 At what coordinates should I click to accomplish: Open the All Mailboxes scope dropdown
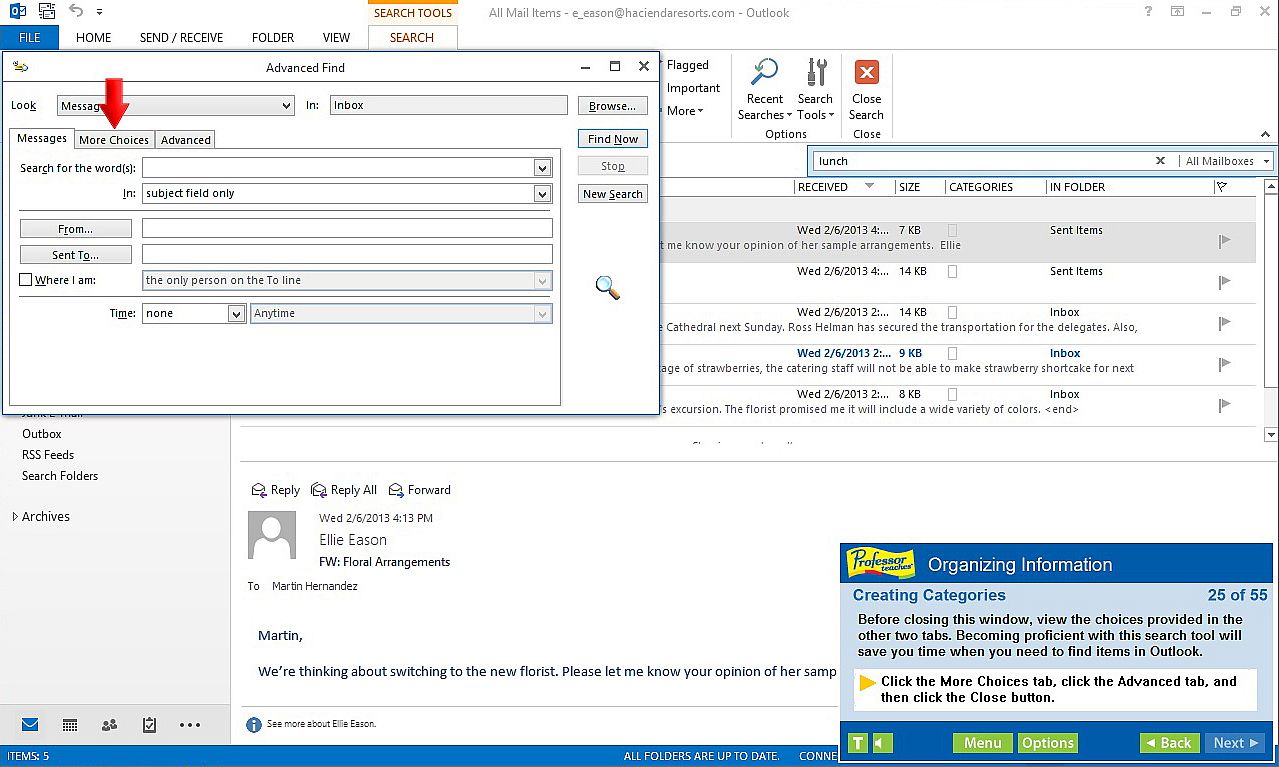tap(1226, 161)
